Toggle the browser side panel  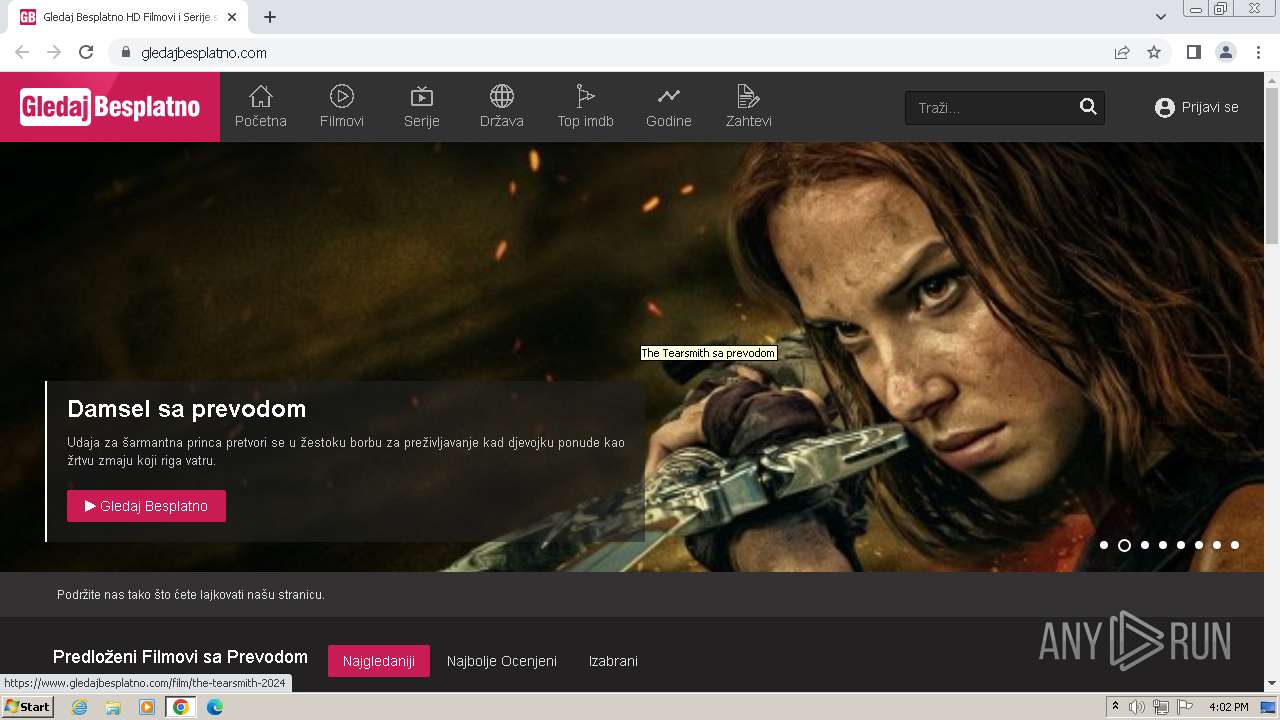coord(1193,52)
